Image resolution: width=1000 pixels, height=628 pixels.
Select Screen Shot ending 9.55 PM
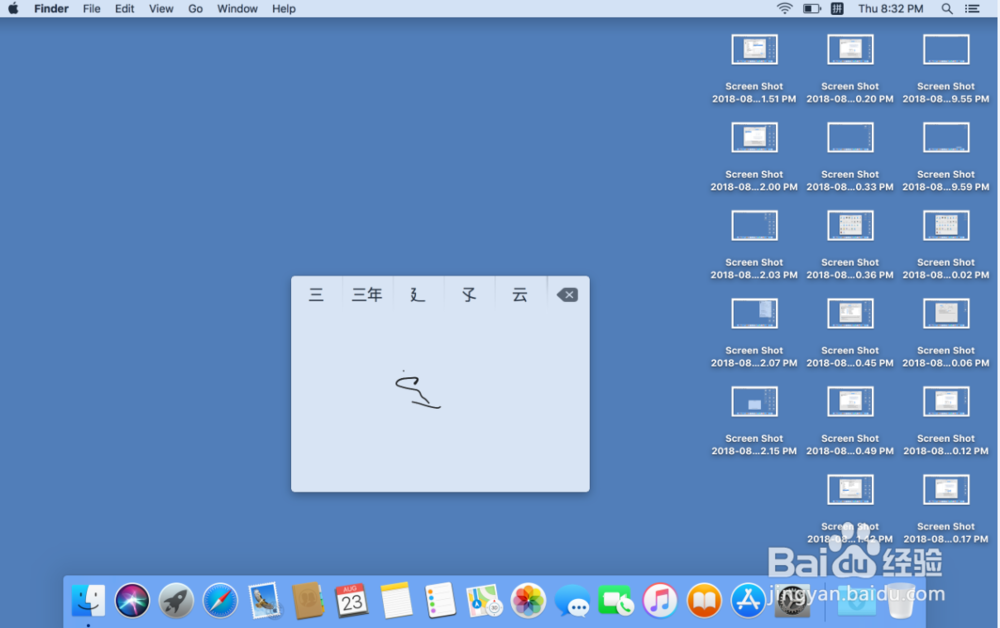pyautogui.click(x=946, y=69)
